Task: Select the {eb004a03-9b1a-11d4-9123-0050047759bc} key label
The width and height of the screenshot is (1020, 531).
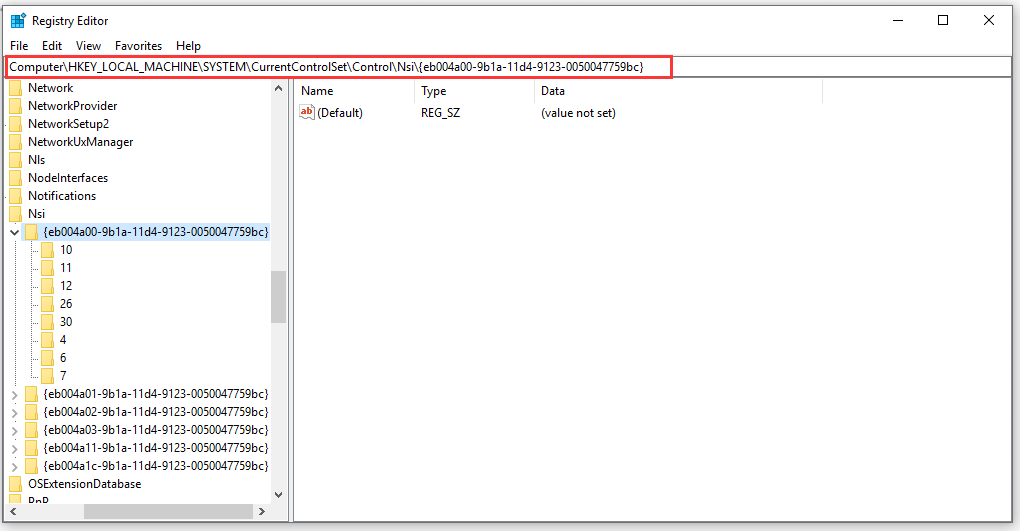Action: (x=155, y=429)
